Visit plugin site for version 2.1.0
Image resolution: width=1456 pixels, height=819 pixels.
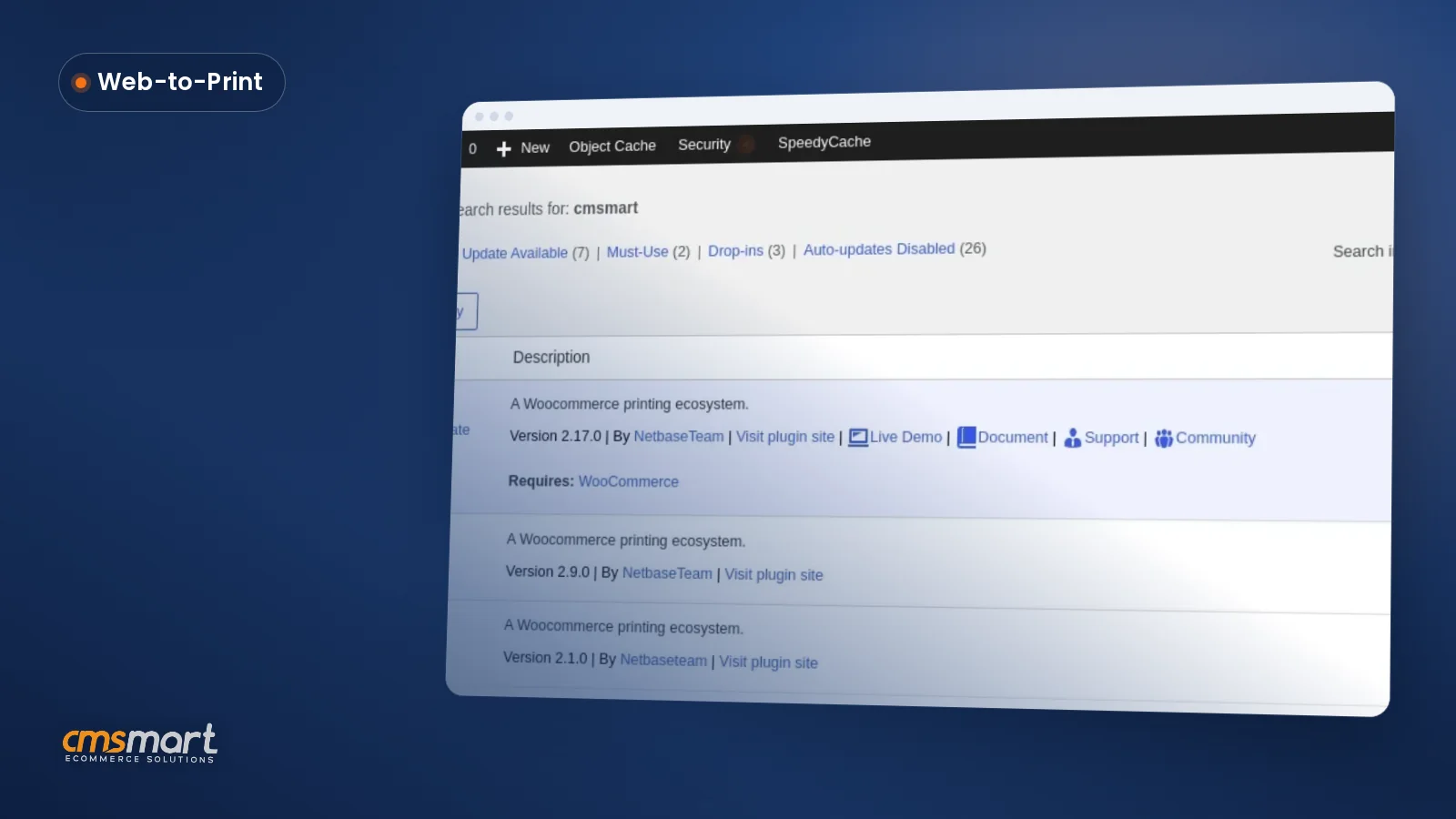tap(768, 662)
